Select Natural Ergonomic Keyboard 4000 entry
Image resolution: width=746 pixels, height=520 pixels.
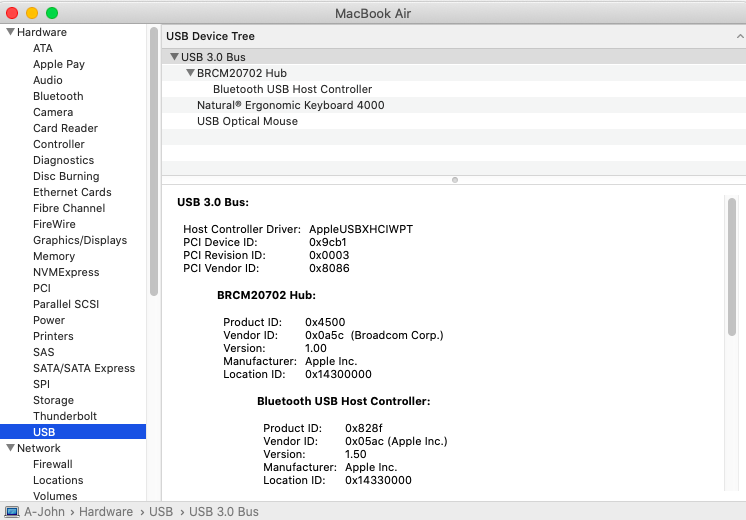click(290, 105)
